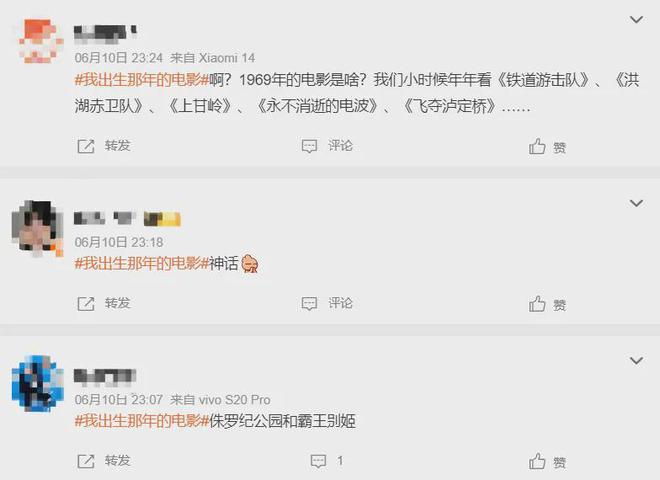Open the blue avatar of third poster
This screenshot has width=660, height=480.
click(x=38, y=383)
